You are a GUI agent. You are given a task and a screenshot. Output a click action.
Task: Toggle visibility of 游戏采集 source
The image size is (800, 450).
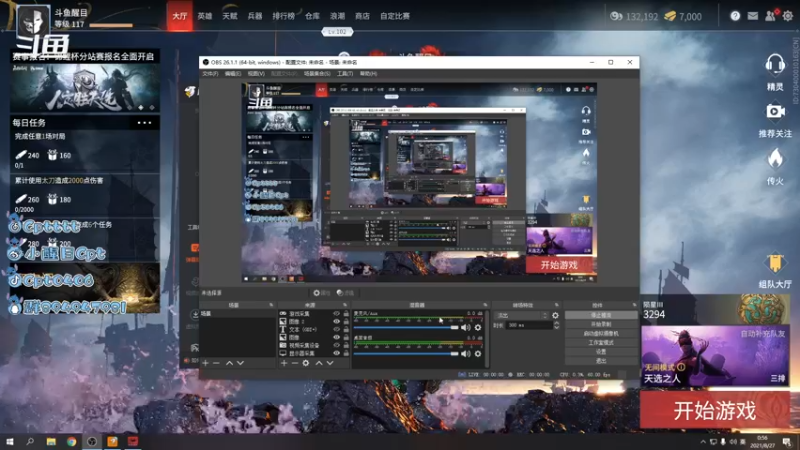coord(336,313)
